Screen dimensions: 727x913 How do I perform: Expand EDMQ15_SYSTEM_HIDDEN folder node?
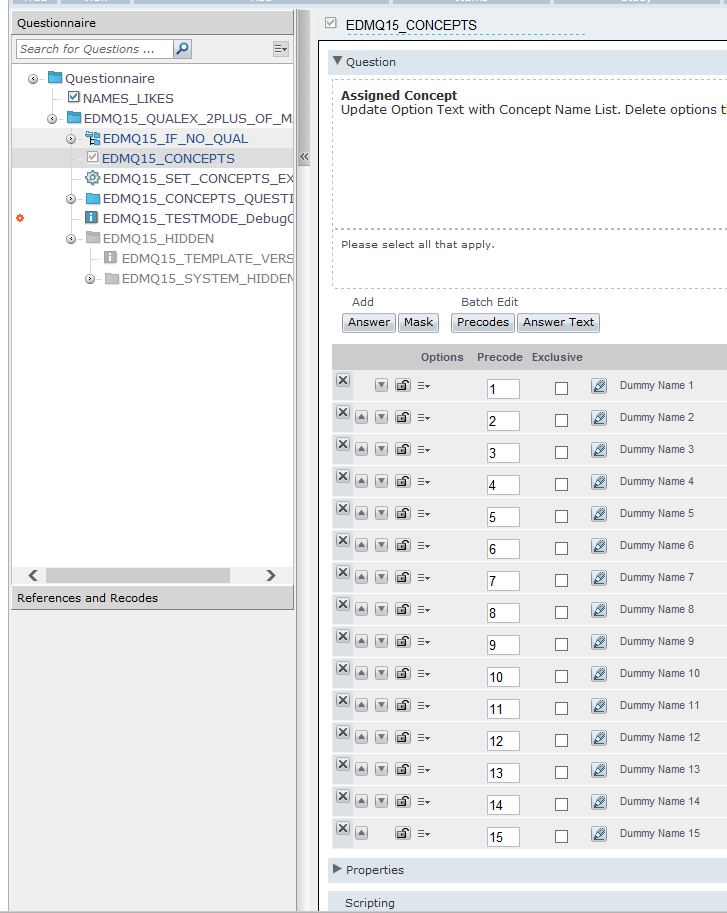(x=90, y=279)
